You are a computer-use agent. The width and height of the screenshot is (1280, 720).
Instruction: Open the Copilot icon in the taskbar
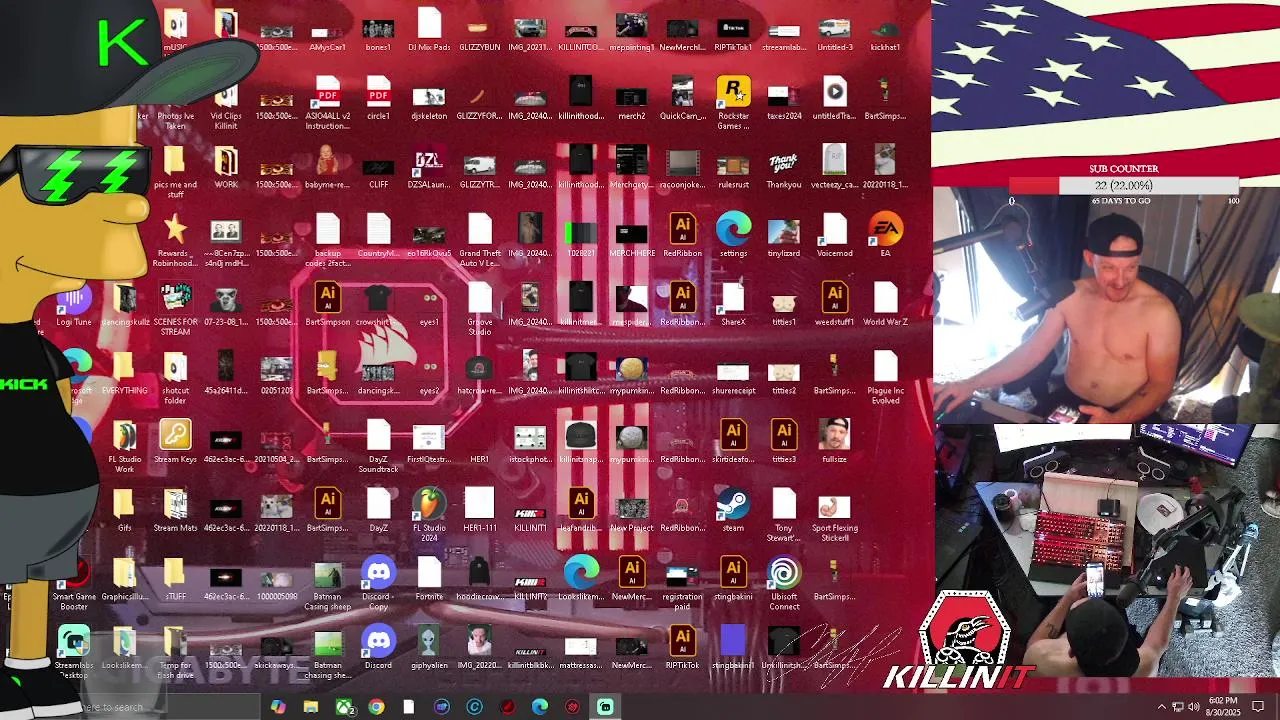[278, 707]
